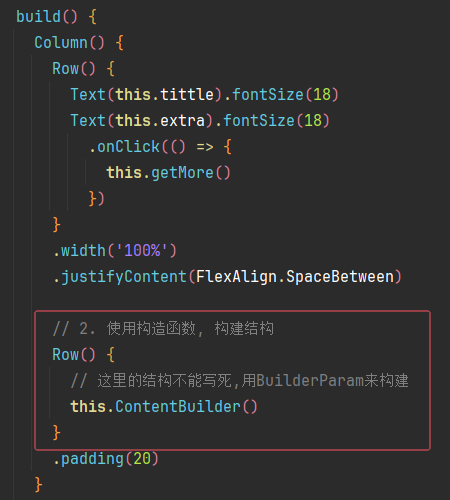Click the second Row() in red box

click(x=74, y=355)
